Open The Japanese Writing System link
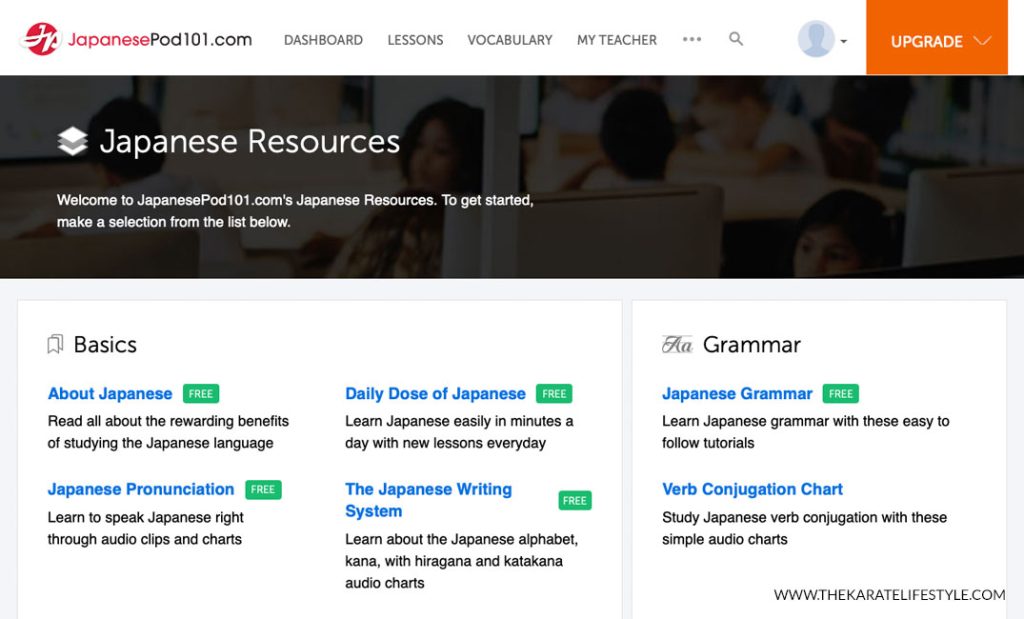The width and height of the screenshot is (1024, 619). coord(428,500)
